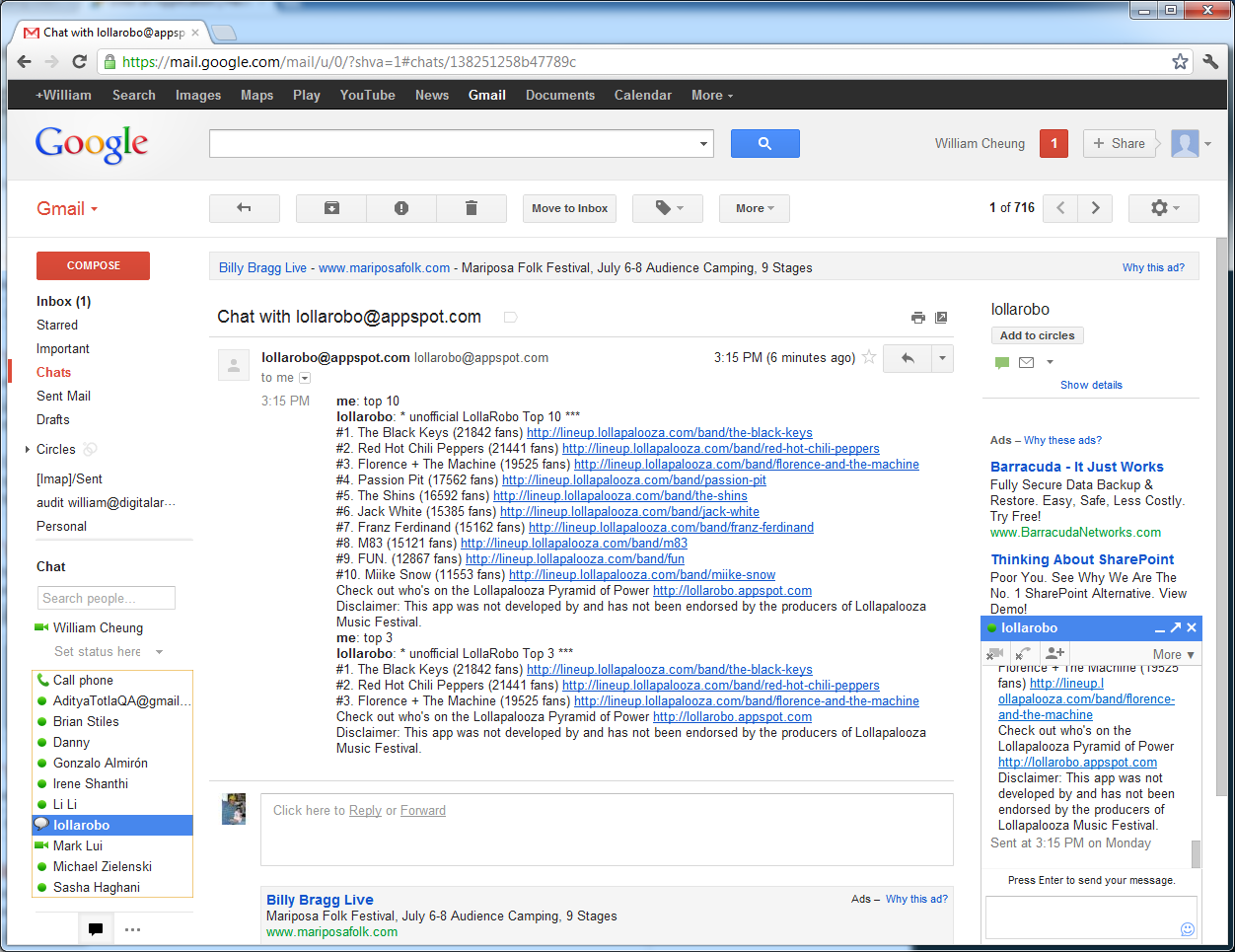Viewport: 1235px width, 952px height.
Task: Open Calendar from the Google bar
Action: click(x=642, y=95)
